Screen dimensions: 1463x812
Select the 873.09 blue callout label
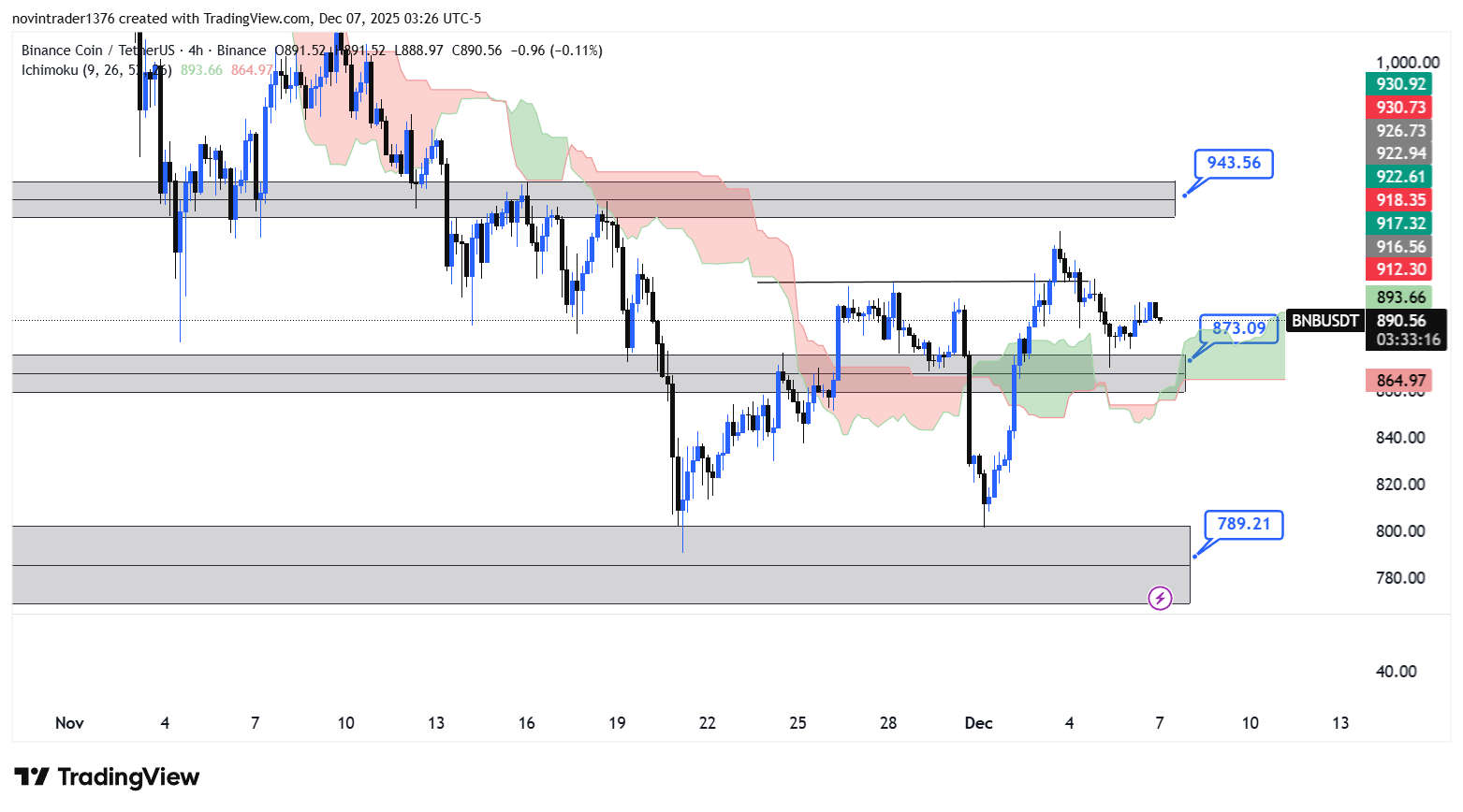pyautogui.click(x=1238, y=328)
